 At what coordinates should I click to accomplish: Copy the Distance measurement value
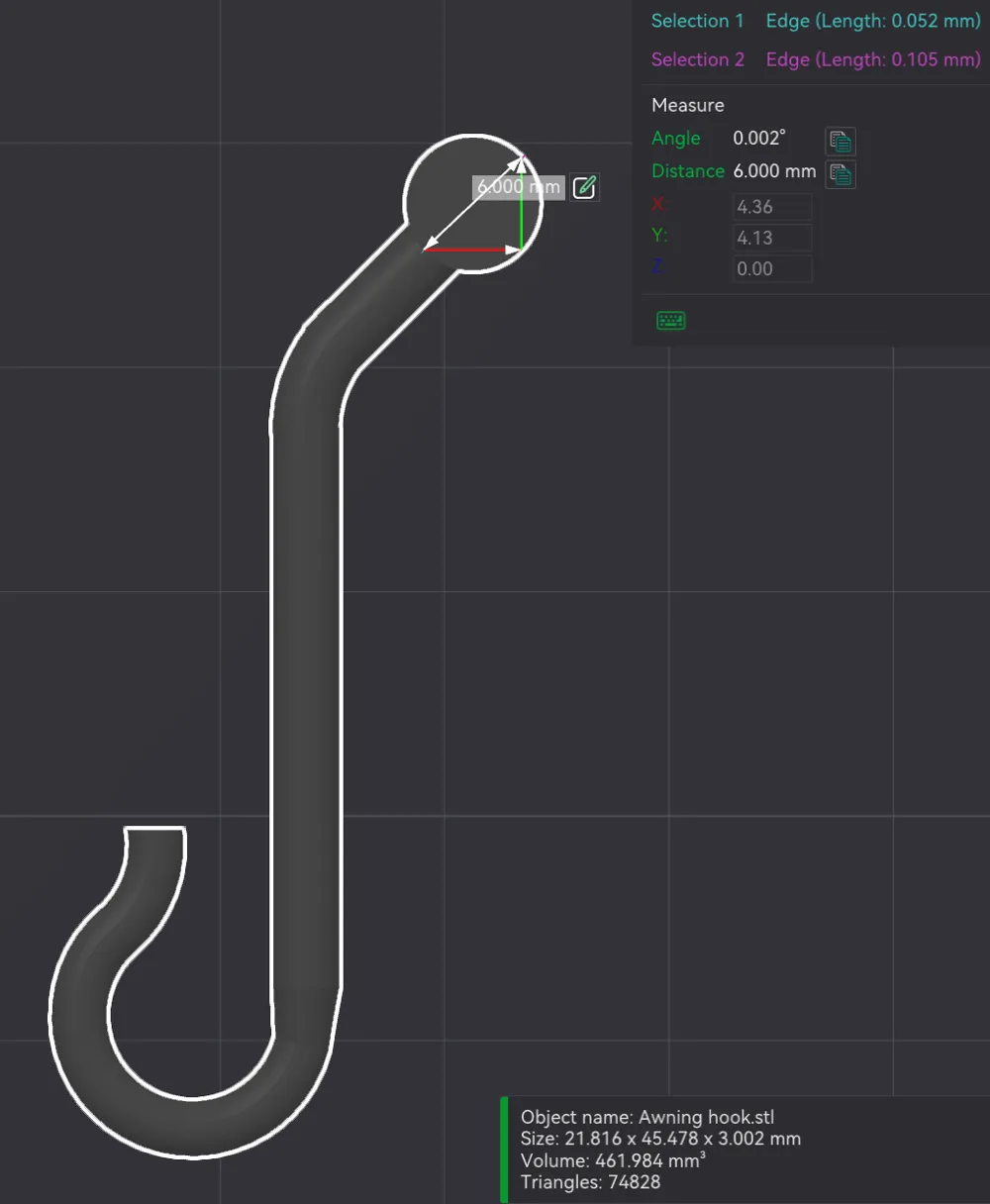(x=840, y=174)
